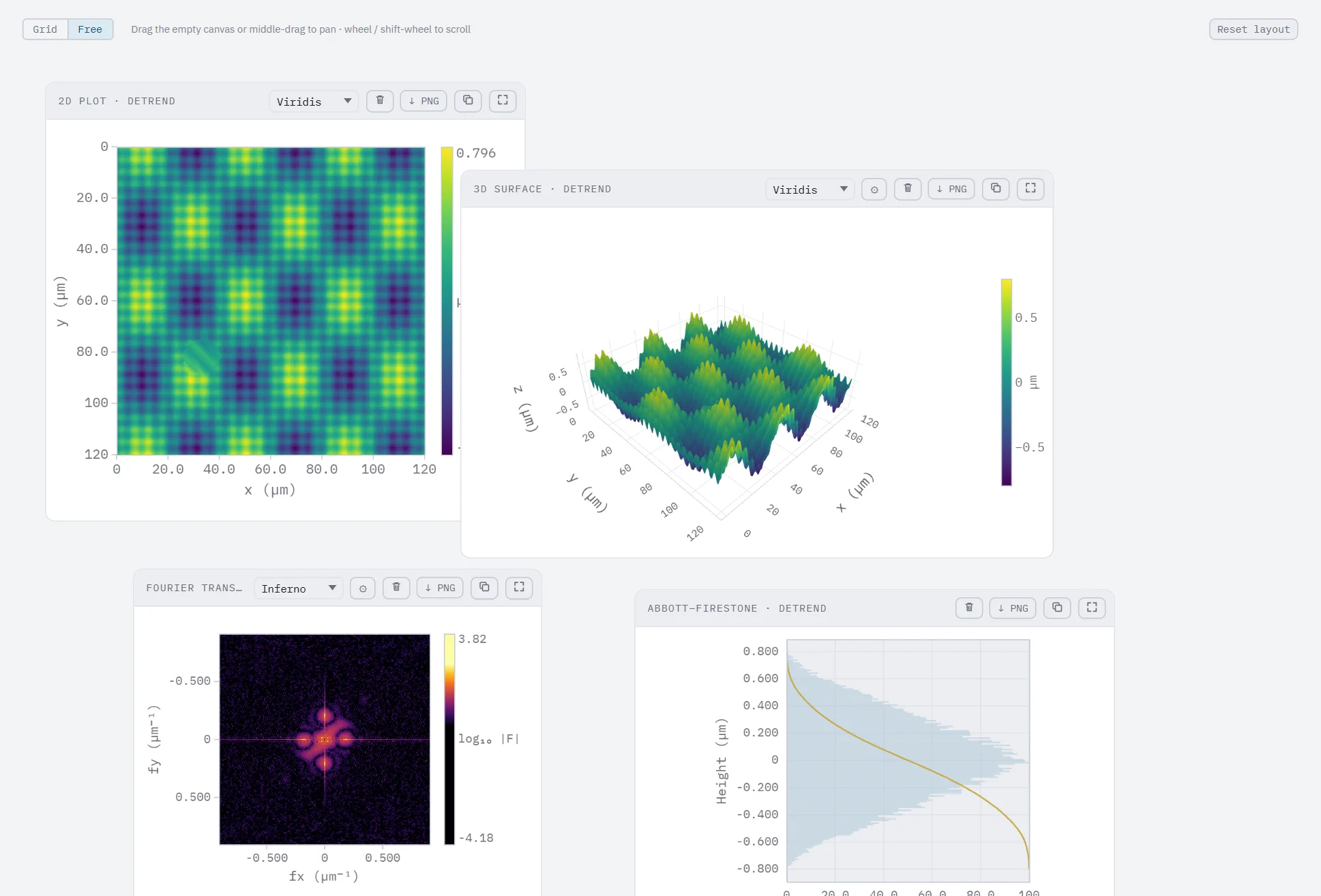Viewport: 1321px width, 896px height.
Task: Duplicate the Abbott-Firestone panel
Action: [1057, 608]
